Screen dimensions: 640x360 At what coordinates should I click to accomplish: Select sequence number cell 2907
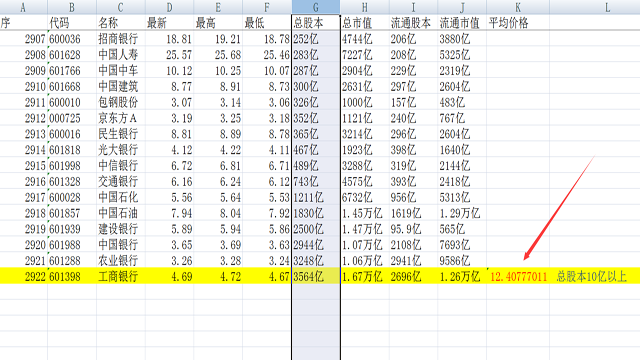tap(24, 39)
